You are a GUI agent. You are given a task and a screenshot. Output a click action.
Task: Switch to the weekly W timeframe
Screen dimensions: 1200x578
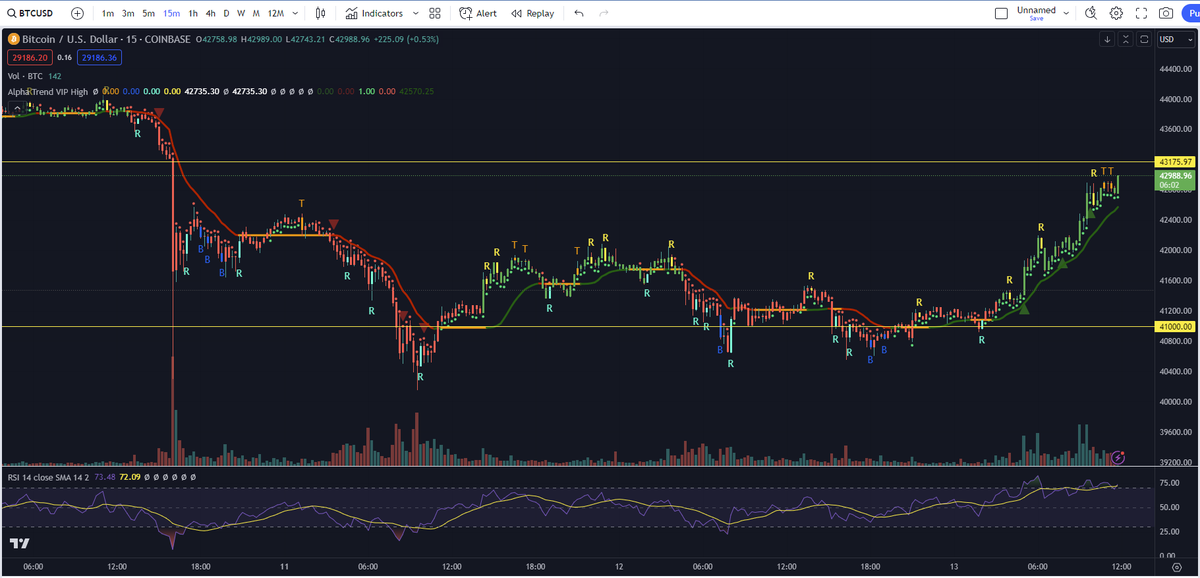tap(241, 13)
